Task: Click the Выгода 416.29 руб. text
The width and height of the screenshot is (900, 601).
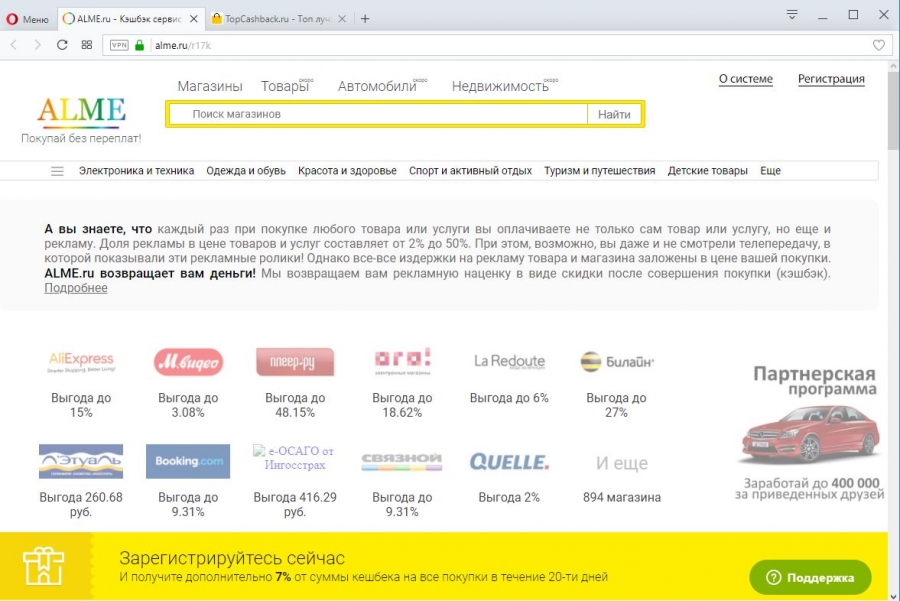Action: click(x=295, y=505)
